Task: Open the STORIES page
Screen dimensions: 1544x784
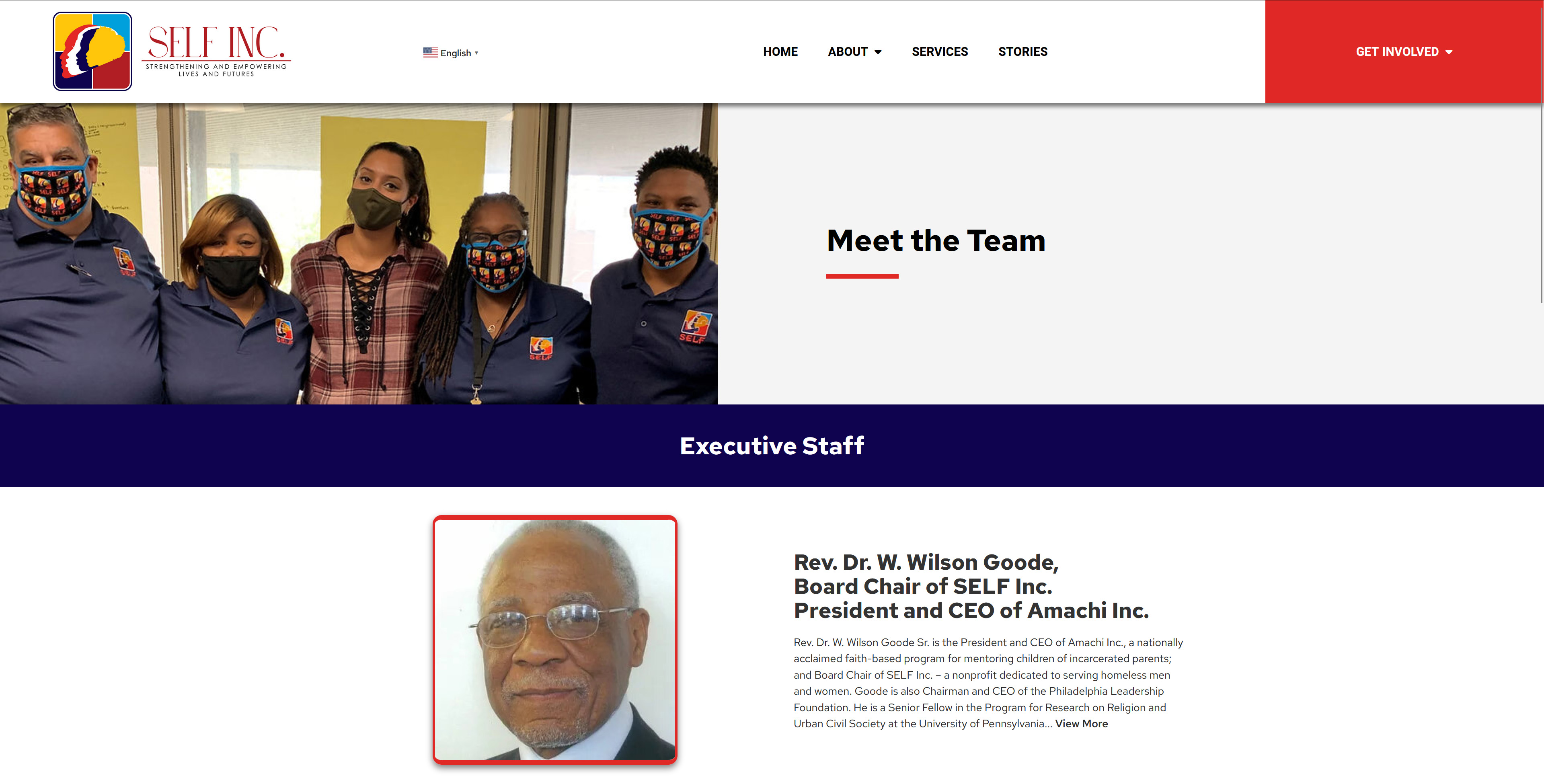Action: point(1022,51)
